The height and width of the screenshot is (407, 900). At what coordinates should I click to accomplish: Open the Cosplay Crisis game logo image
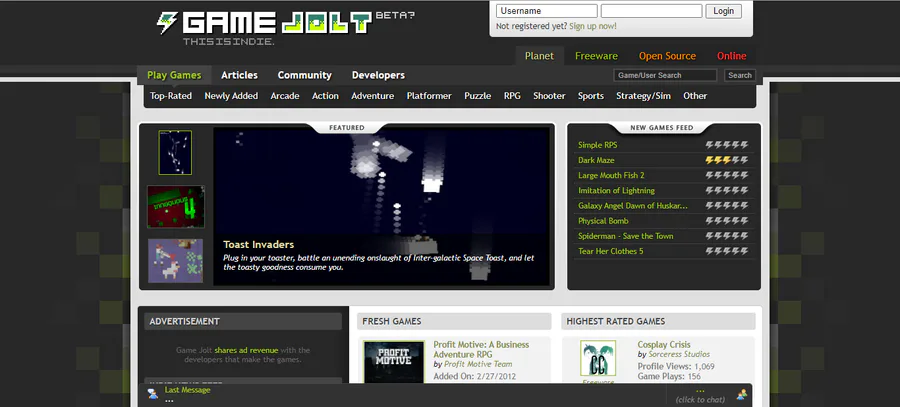pyautogui.click(x=598, y=359)
